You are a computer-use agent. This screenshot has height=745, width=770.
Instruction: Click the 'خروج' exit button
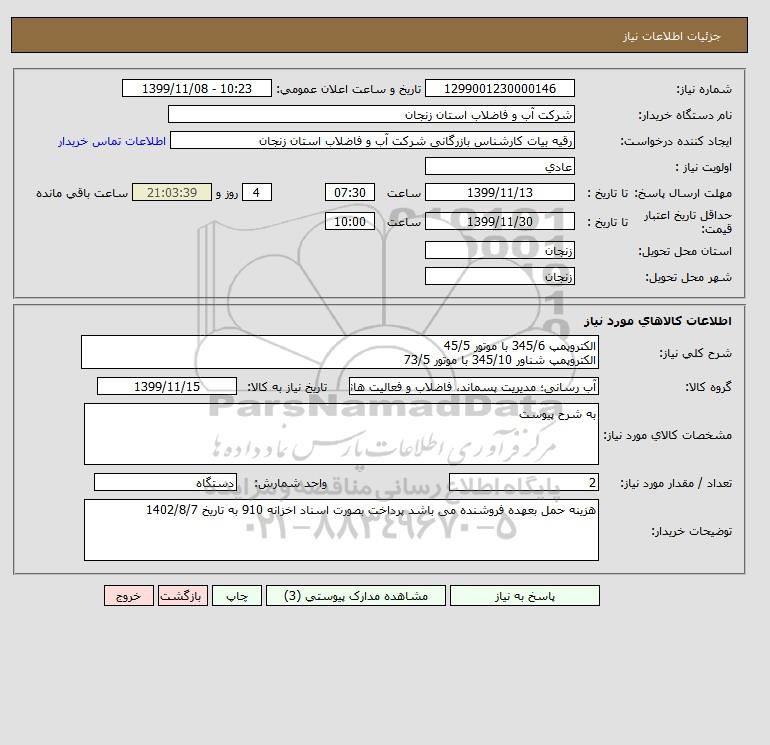coord(129,596)
